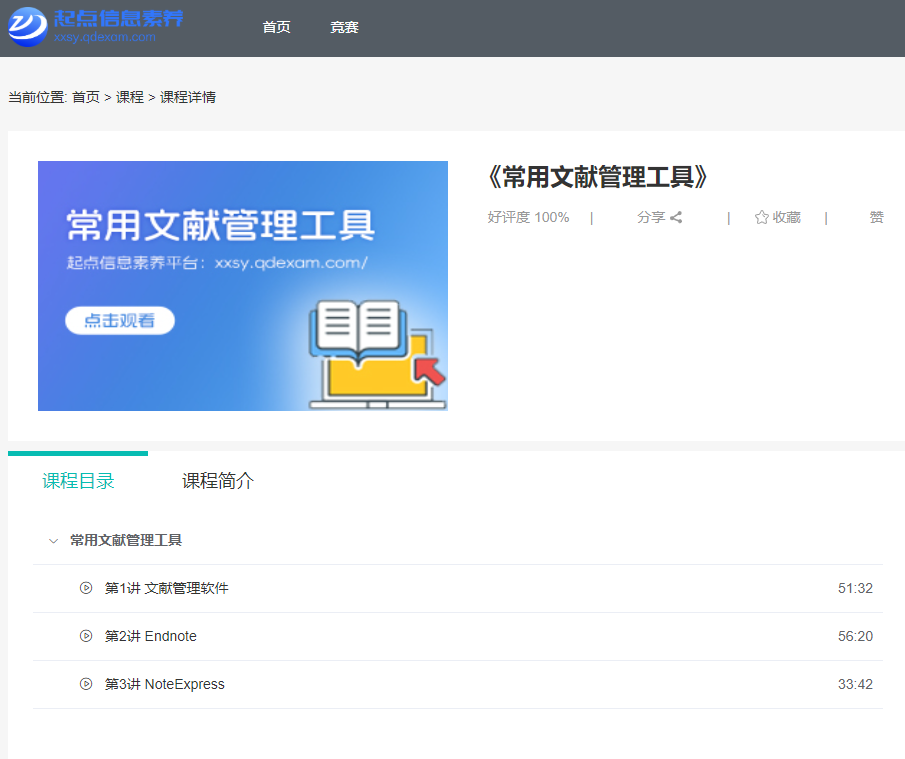This screenshot has width=905, height=759.
Task: Click the 赞 like button
Action: [x=876, y=217]
